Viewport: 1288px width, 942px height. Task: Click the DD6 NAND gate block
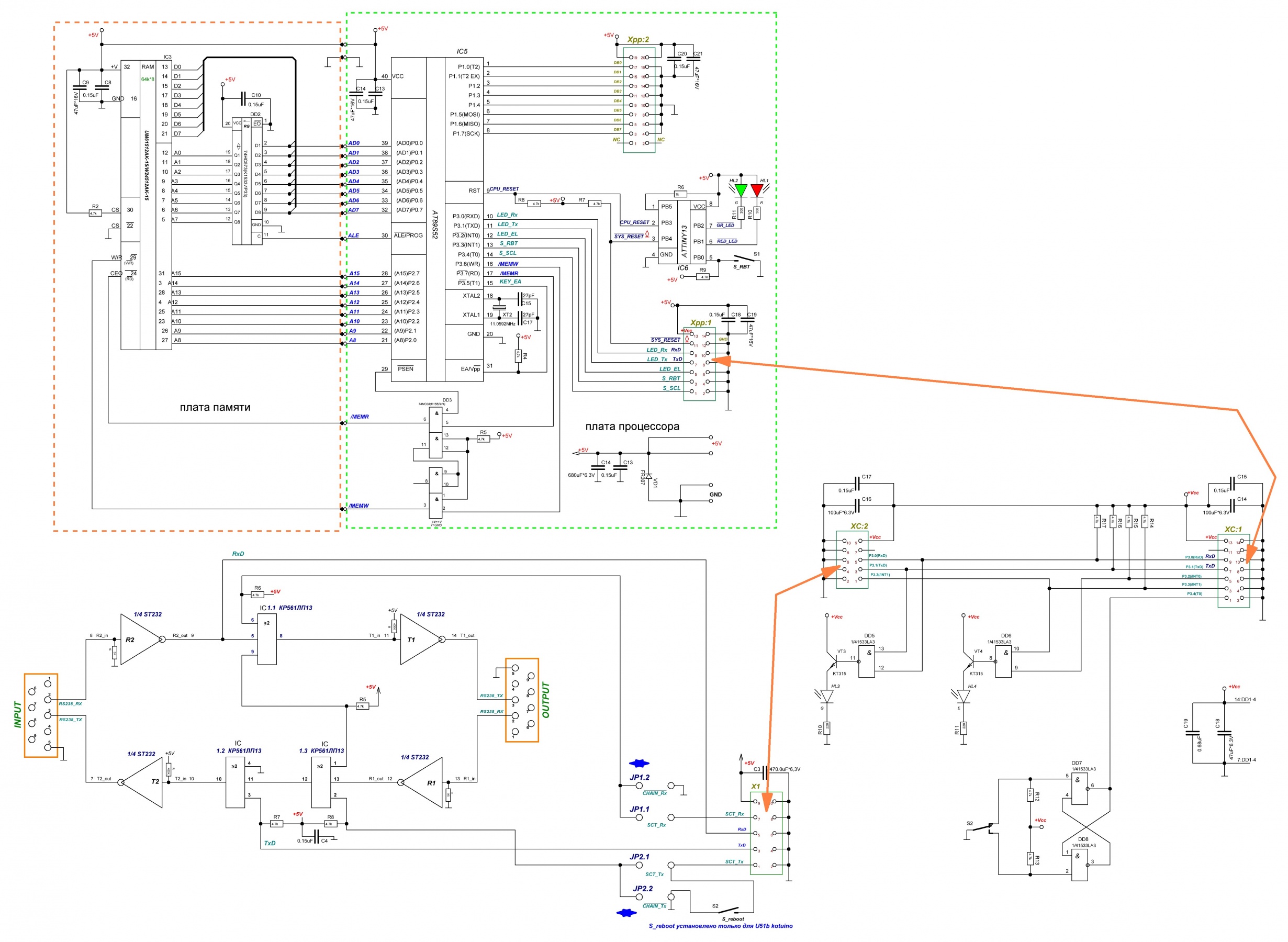[1003, 661]
